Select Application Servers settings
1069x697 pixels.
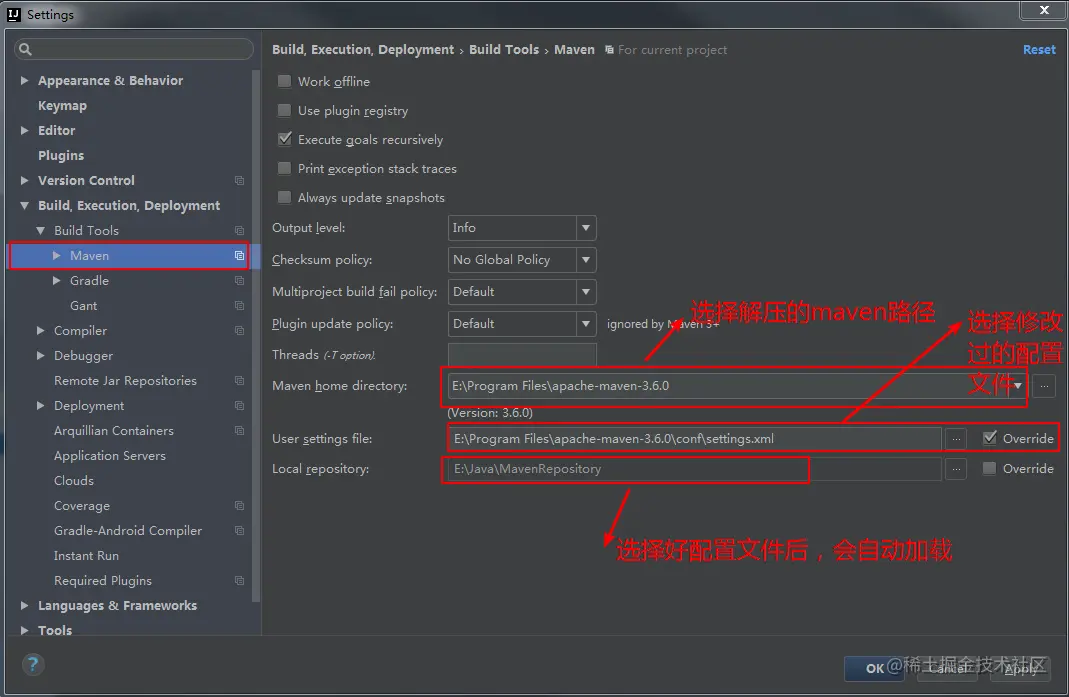110,456
